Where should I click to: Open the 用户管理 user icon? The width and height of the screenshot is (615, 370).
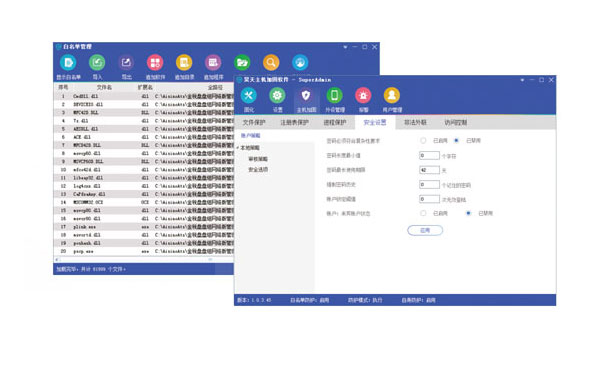(x=392, y=96)
